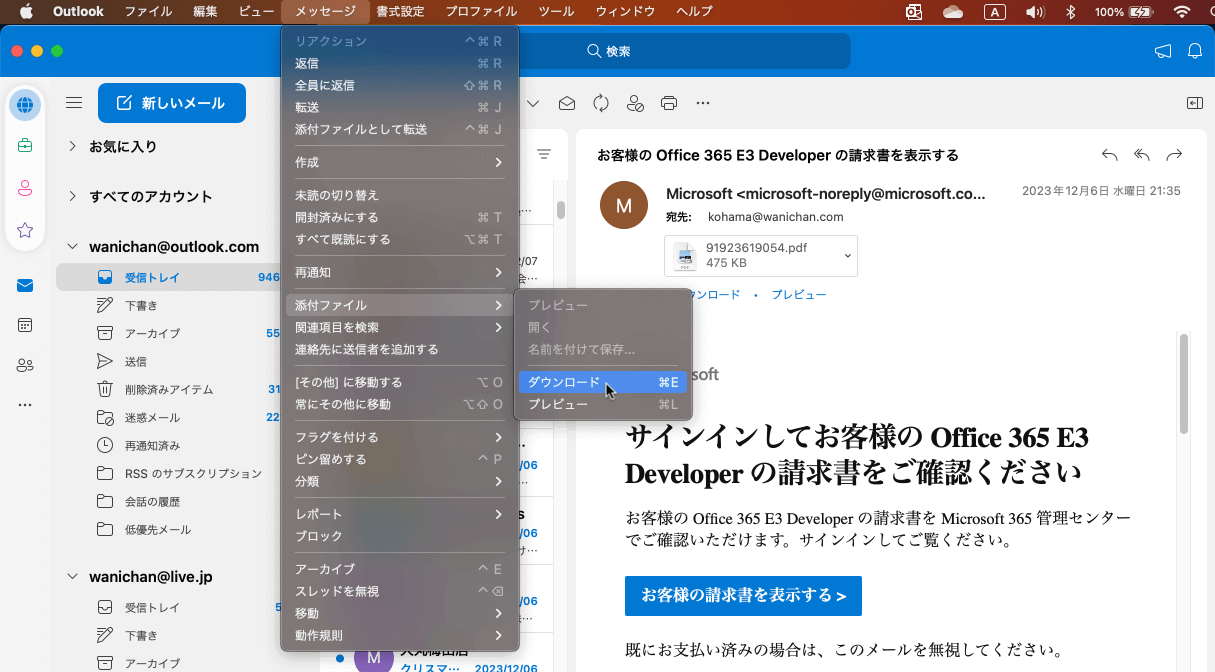The width and height of the screenshot is (1215, 672).
Task: Choose ダウンロード in the attachment submenu
Action: pos(603,382)
